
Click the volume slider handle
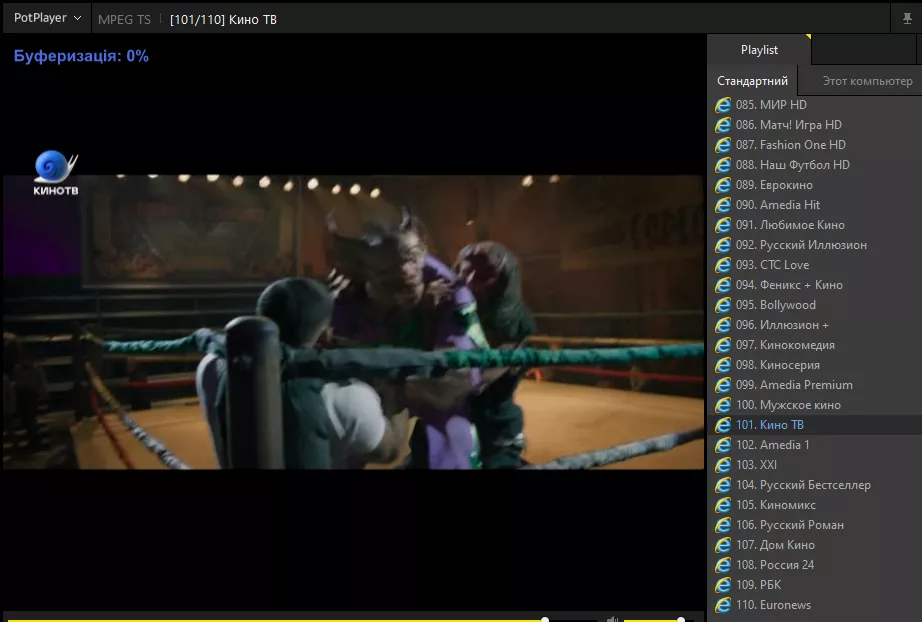pyautogui.click(x=680, y=620)
